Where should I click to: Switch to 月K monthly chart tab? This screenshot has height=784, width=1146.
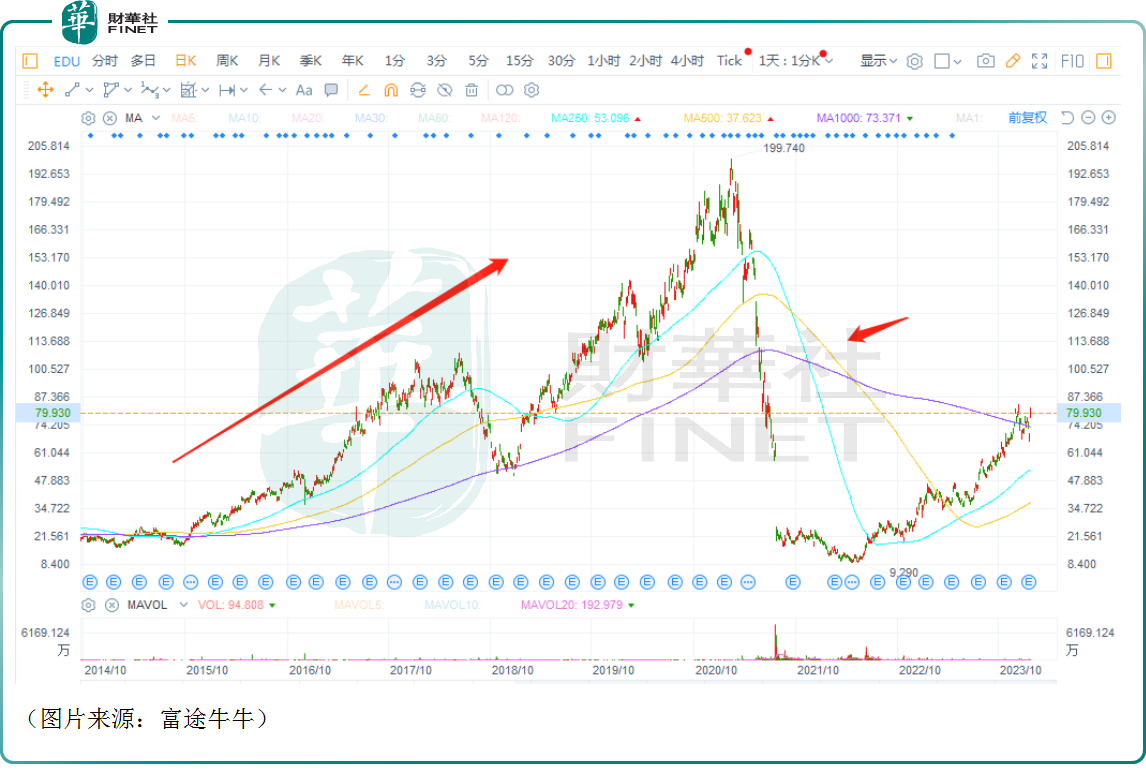click(x=269, y=61)
